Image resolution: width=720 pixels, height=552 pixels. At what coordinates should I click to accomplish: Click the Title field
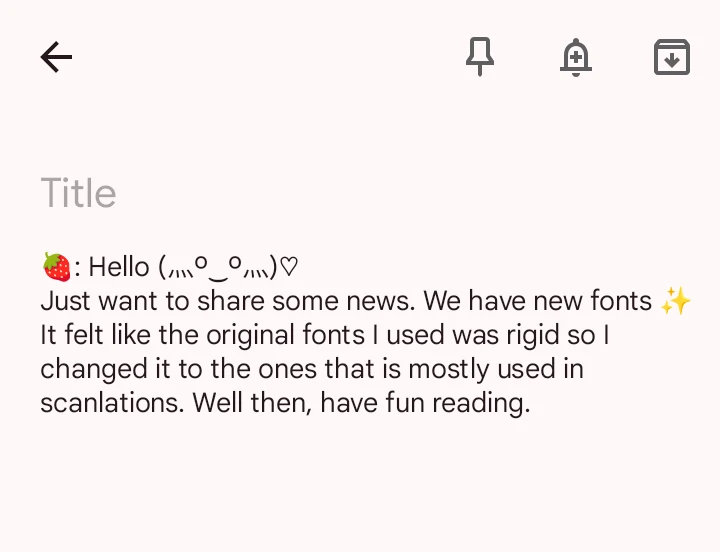point(79,193)
